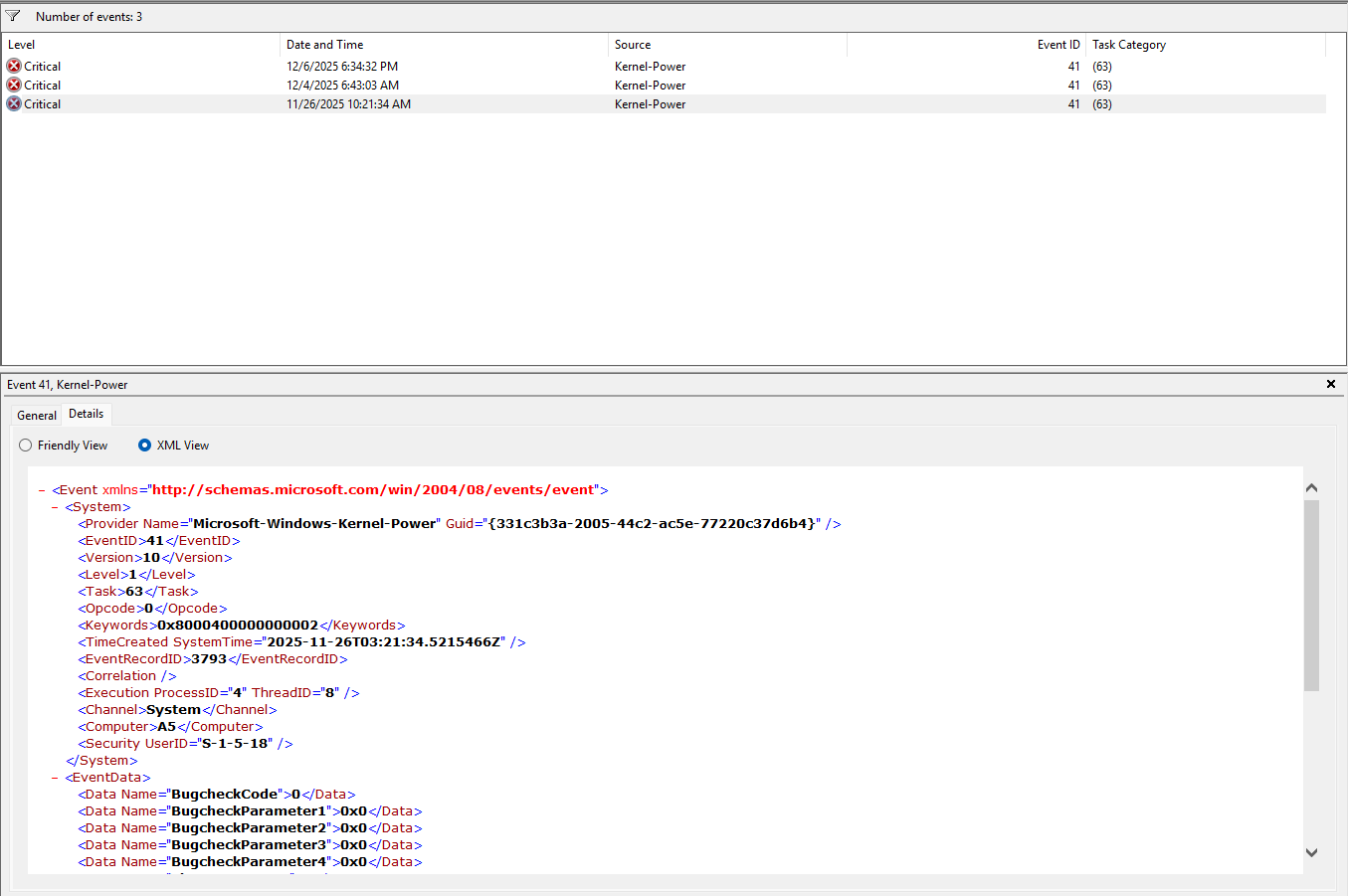
Task: Click the XML view scroll up arrow
Action: pos(1311,487)
